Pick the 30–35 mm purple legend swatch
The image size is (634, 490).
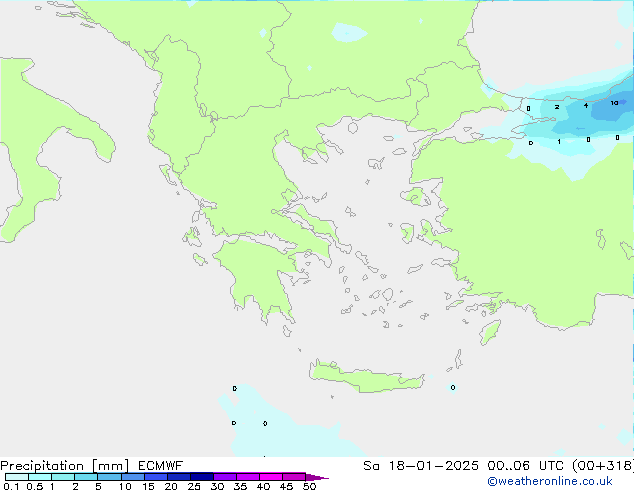pos(224,477)
